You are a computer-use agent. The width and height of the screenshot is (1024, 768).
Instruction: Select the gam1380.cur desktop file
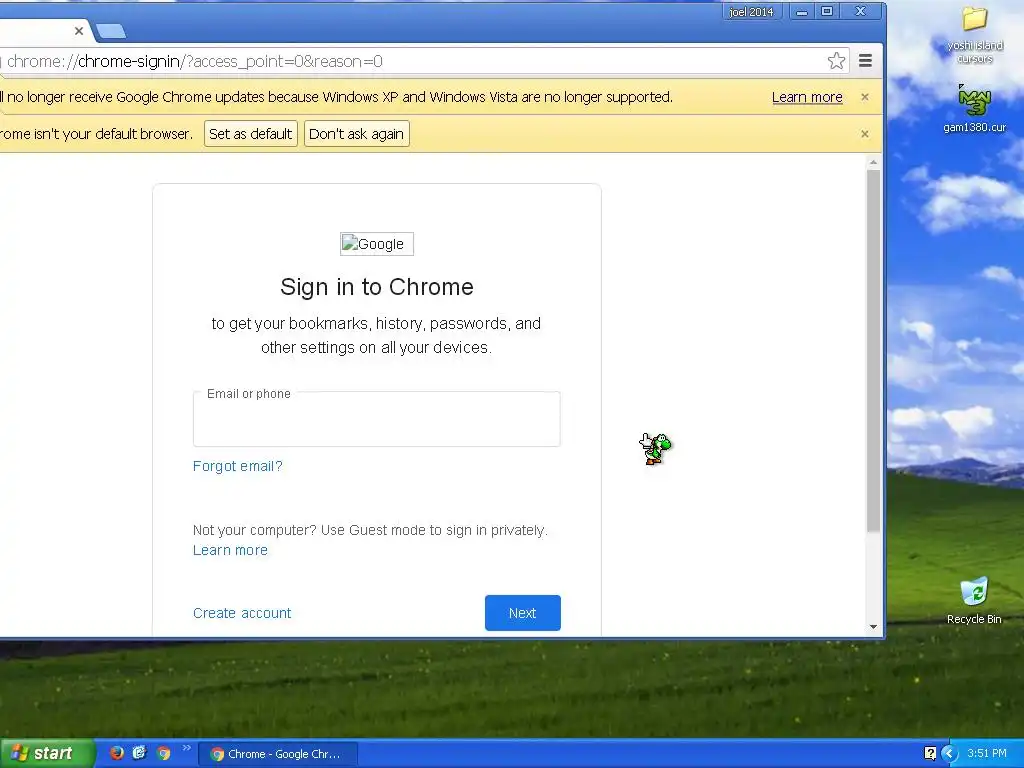[974, 108]
